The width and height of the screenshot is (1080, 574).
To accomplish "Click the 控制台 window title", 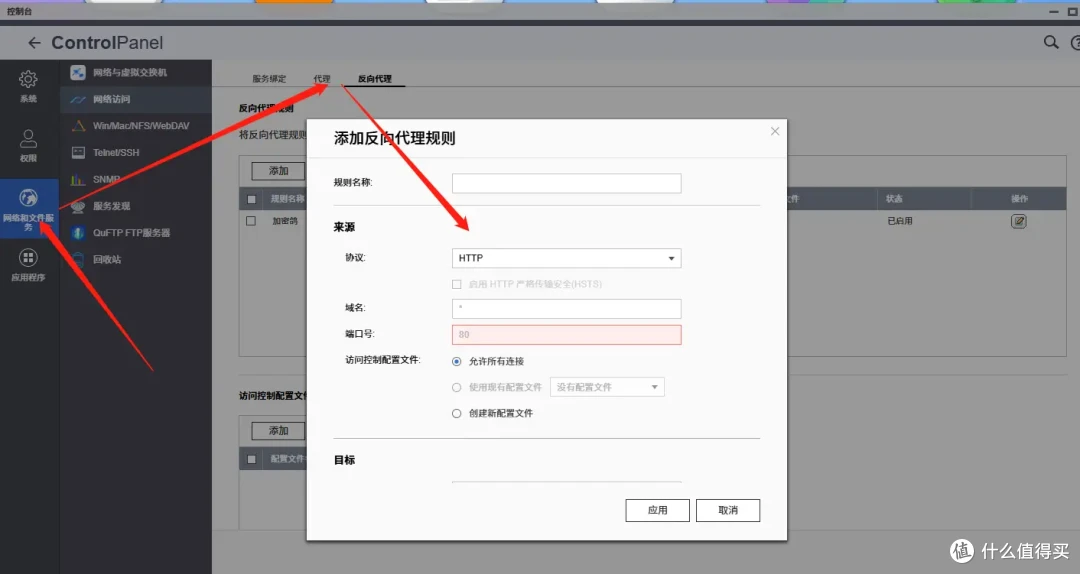I will pyautogui.click(x=19, y=11).
